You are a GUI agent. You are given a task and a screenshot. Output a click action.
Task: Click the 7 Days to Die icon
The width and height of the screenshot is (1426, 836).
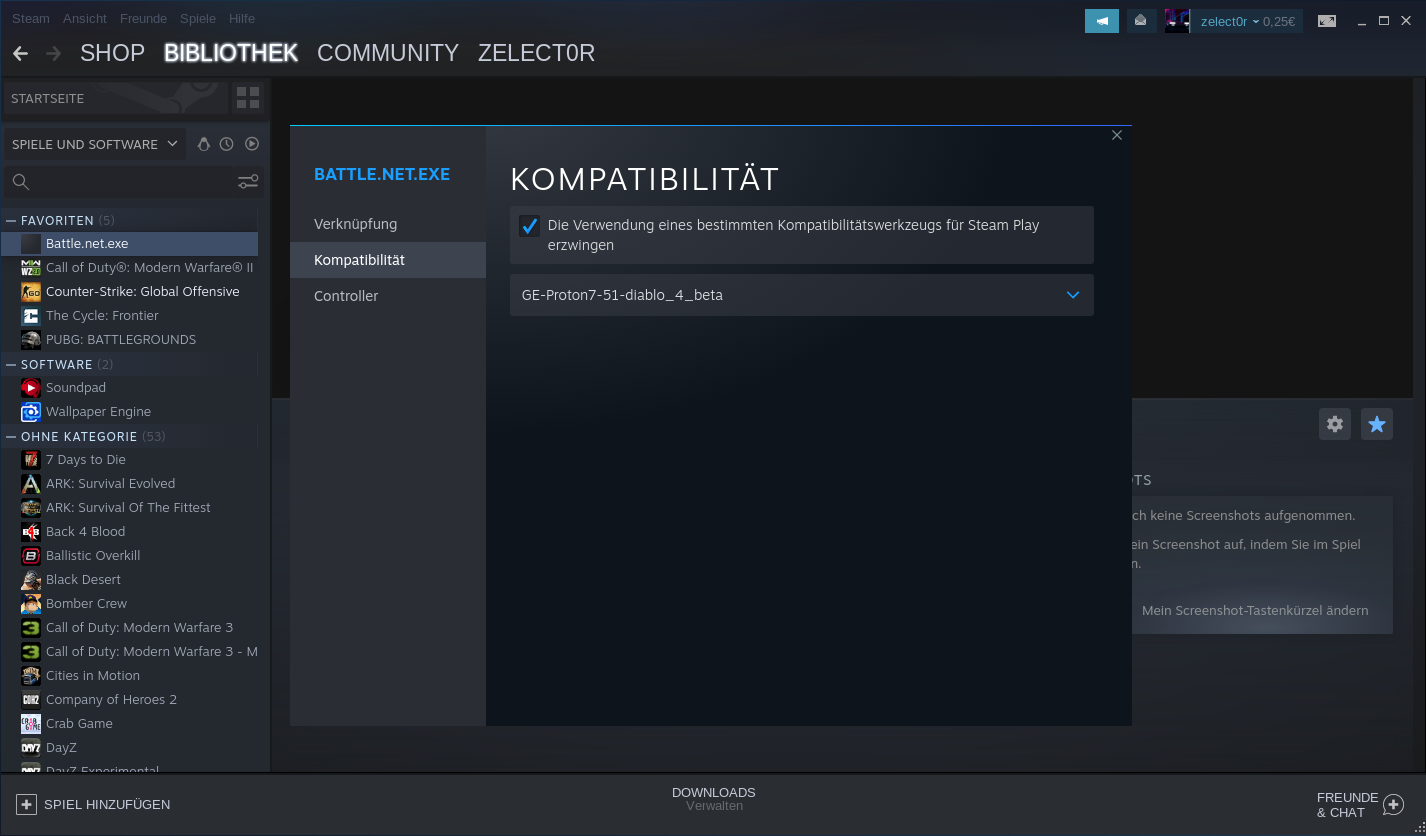pos(31,460)
